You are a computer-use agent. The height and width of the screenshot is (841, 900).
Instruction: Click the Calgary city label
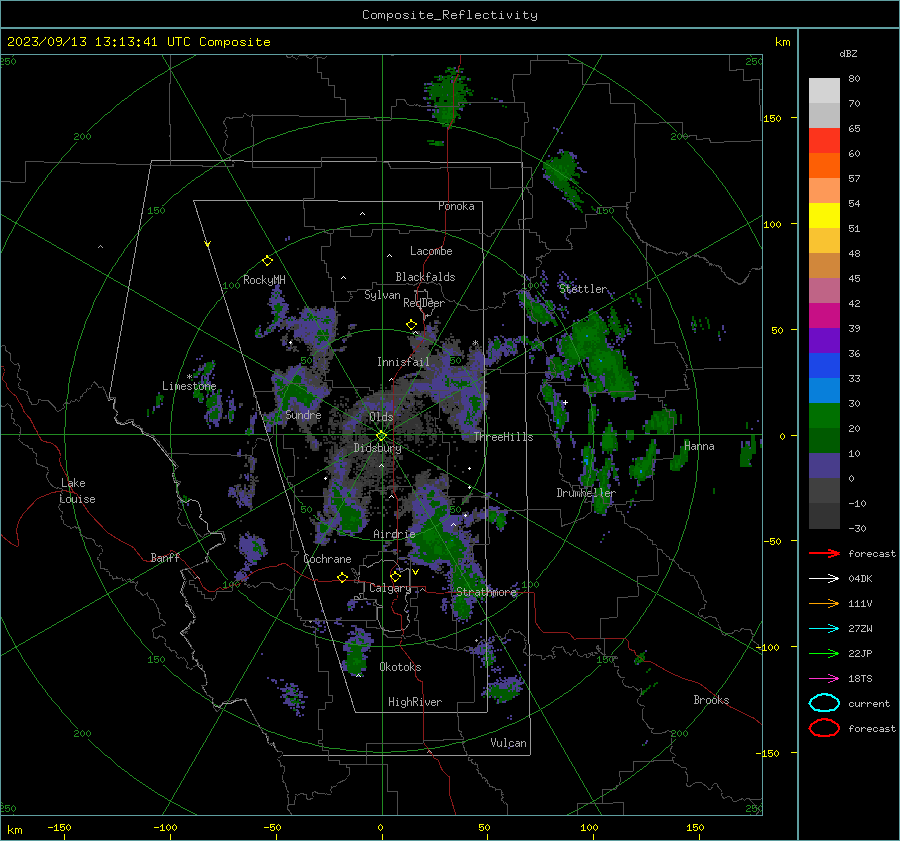tap(390, 588)
